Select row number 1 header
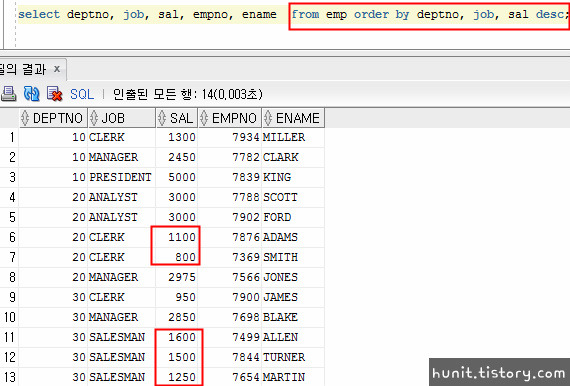The height and width of the screenshot is (386, 570). [9, 137]
